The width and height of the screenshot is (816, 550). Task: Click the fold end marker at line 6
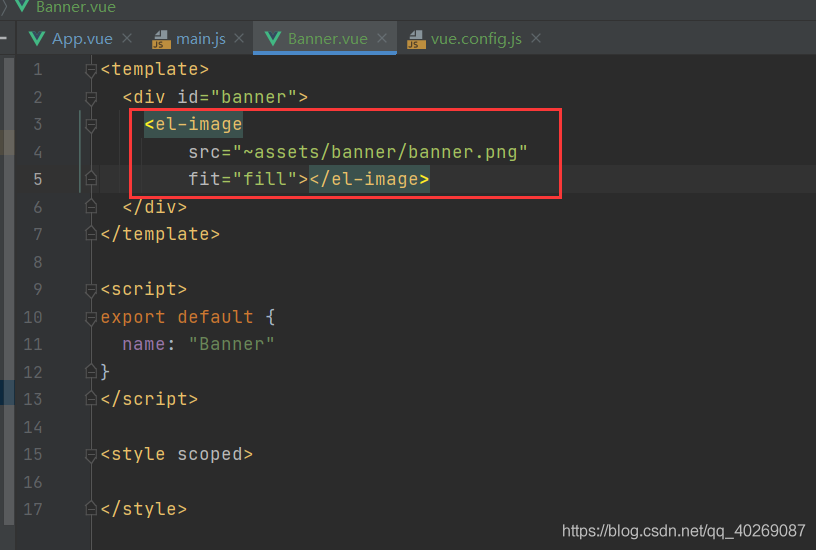(91, 207)
